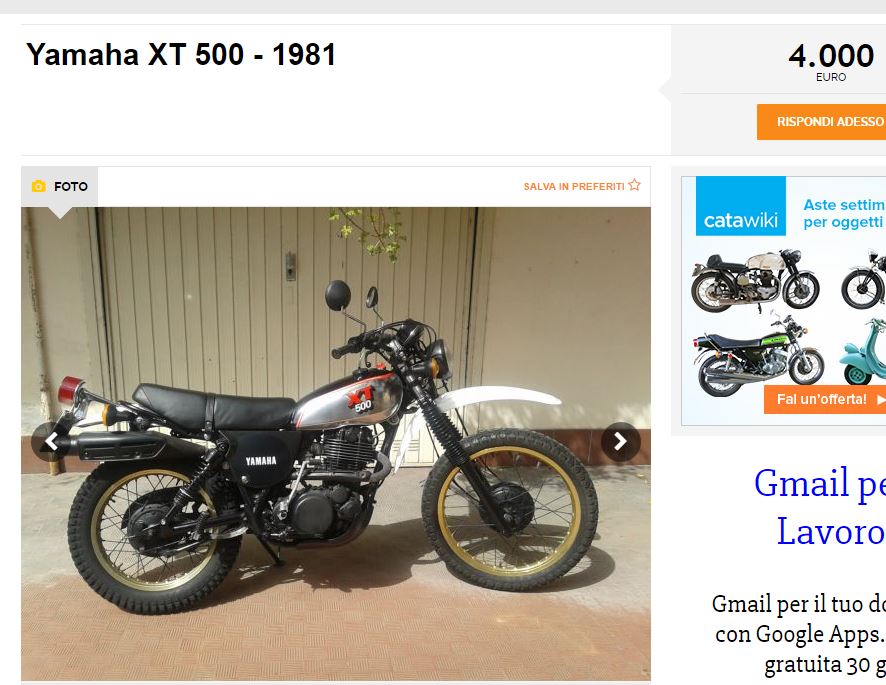Viewport: 886px width, 685px height.
Task: Click the black vintage motorcycle in ad corner
Action: (x=863, y=280)
